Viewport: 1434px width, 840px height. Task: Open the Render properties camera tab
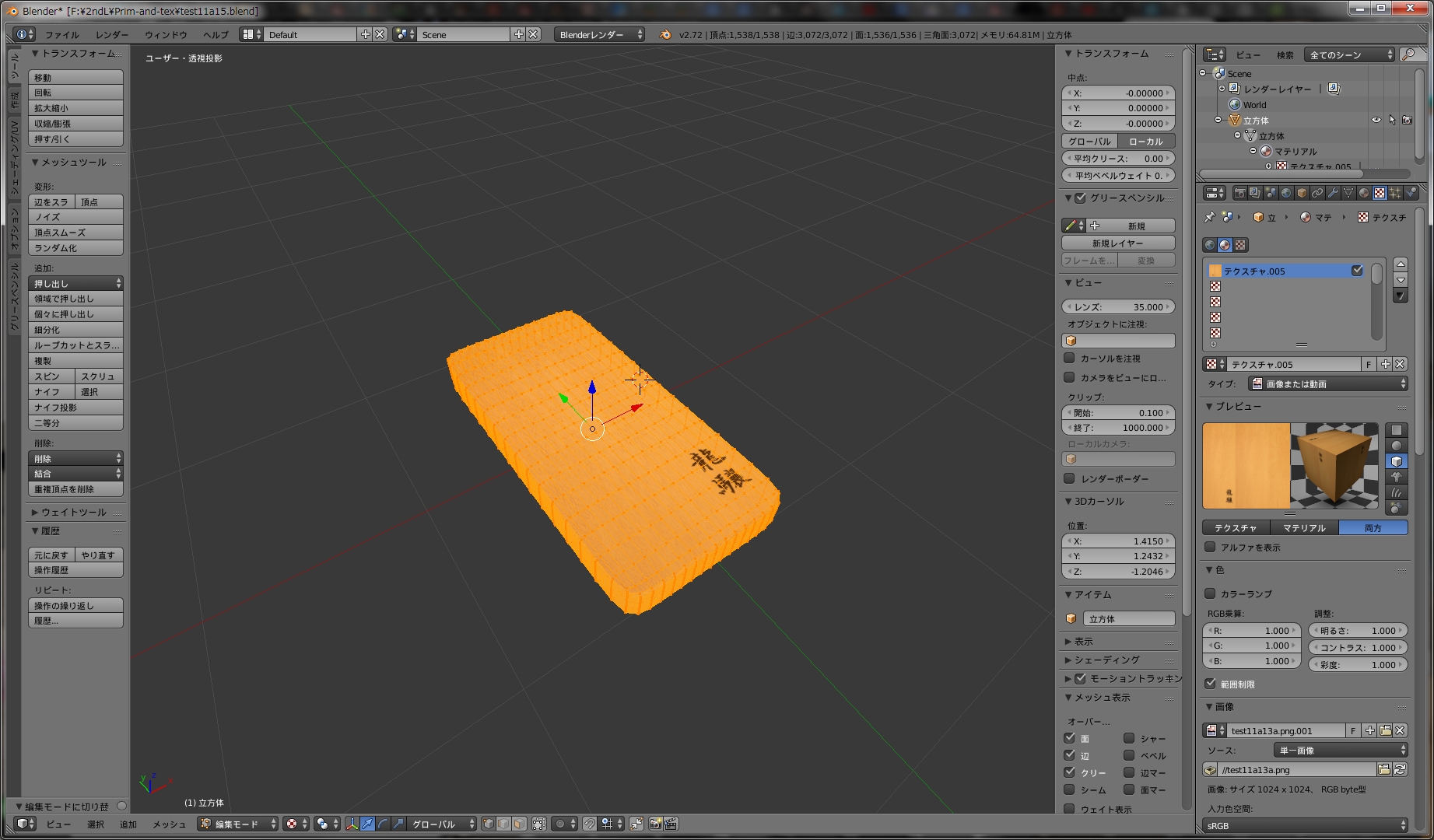[x=1240, y=193]
